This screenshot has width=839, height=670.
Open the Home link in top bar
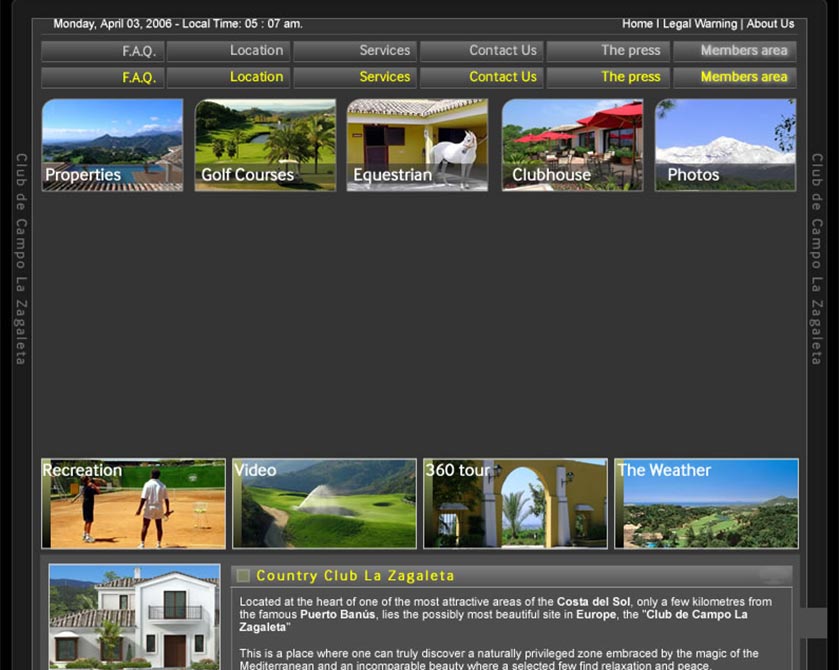click(x=637, y=24)
